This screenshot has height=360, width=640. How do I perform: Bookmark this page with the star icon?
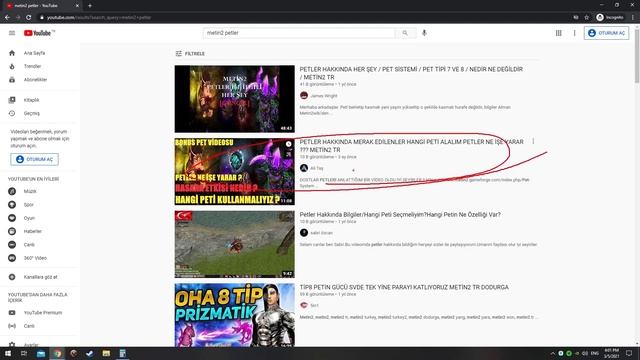point(587,18)
